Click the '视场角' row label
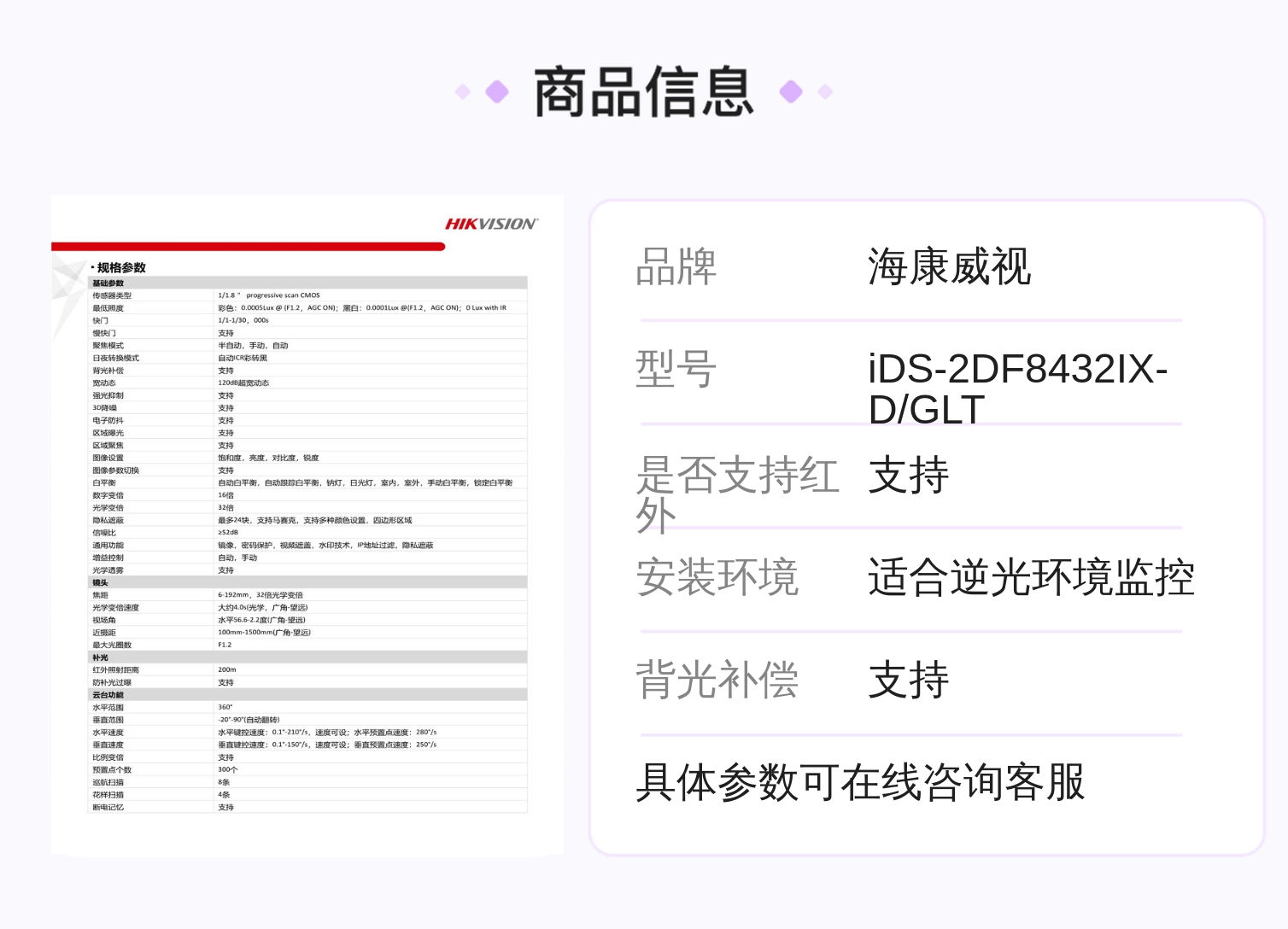This screenshot has width=1288, height=929. point(104,620)
